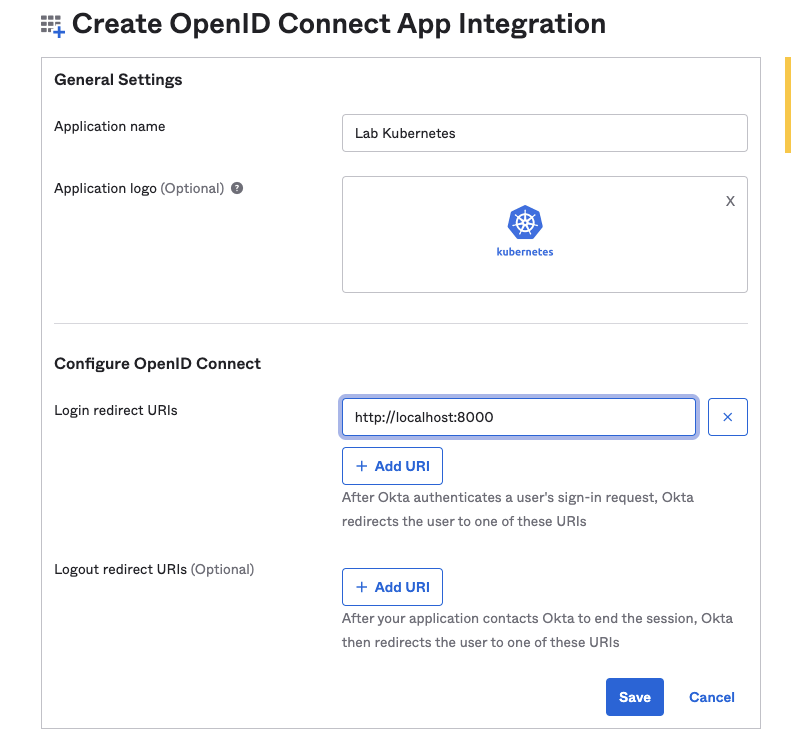Delete the http://localhost:8000 redirect URI

[727, 417]
